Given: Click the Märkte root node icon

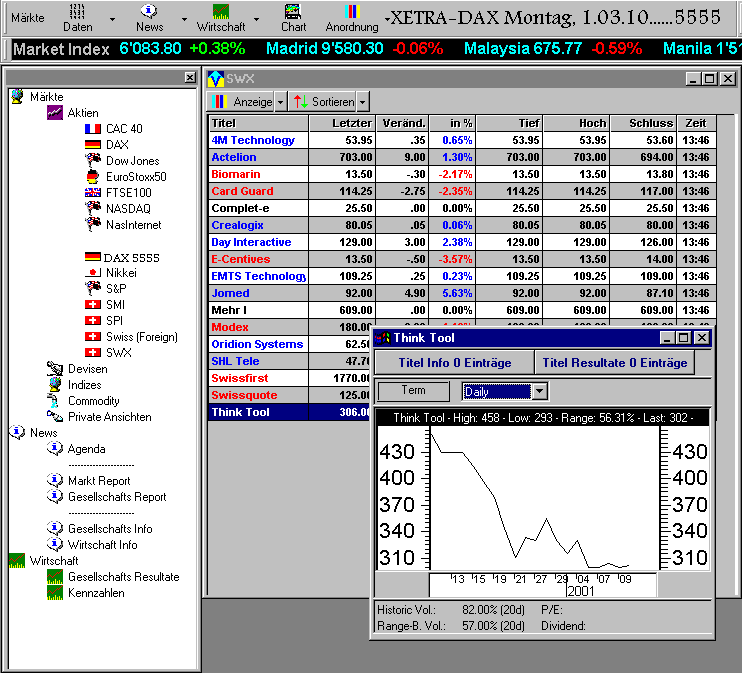Looking at the screenshot, I should coord(17,97).
